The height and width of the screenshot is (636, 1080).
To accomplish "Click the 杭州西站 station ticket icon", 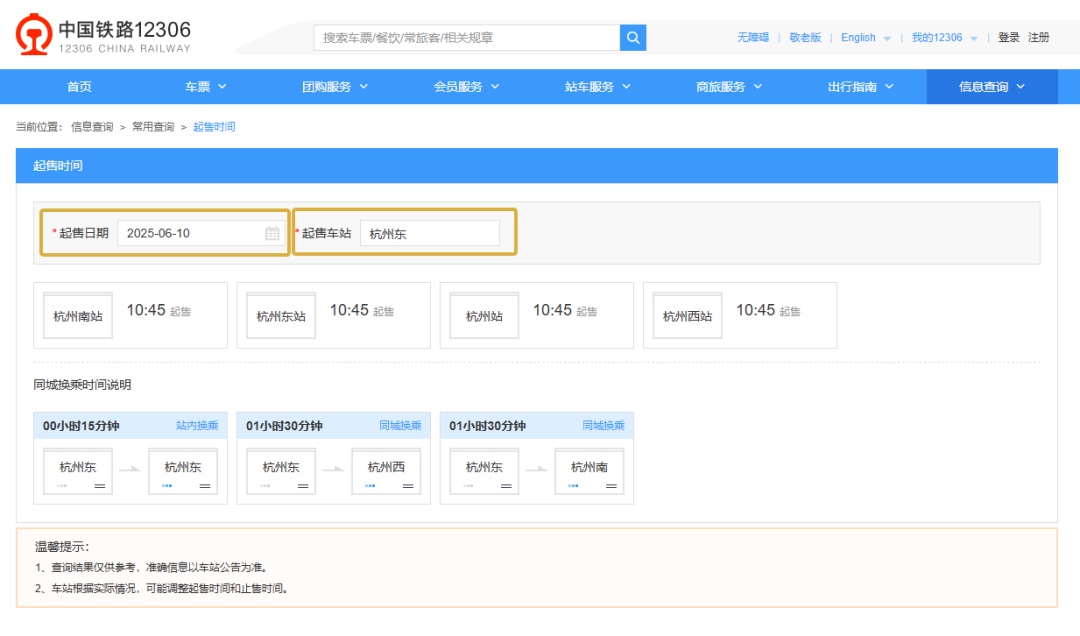I will (687, 315).
